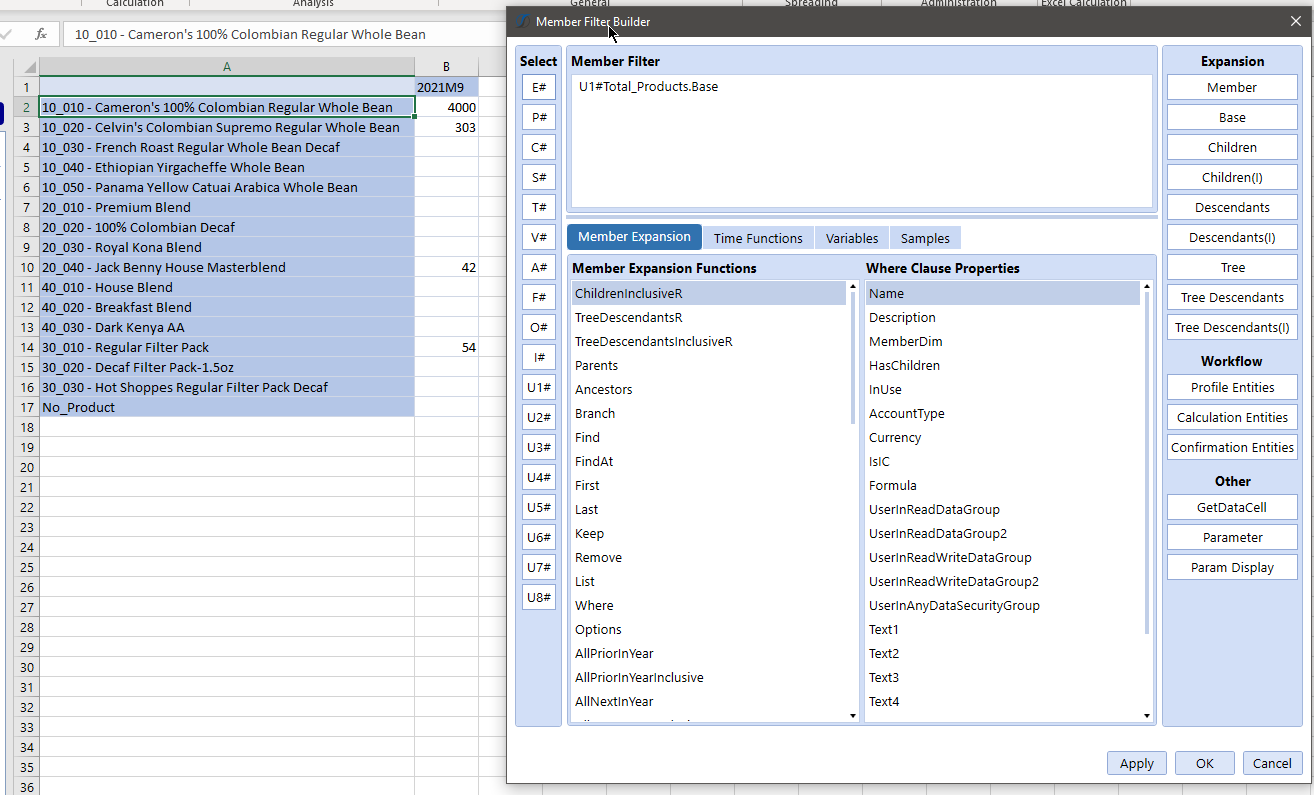Click the Param Display button
The width and height of the screenshot is (1314, 795).
(1232, 567)
